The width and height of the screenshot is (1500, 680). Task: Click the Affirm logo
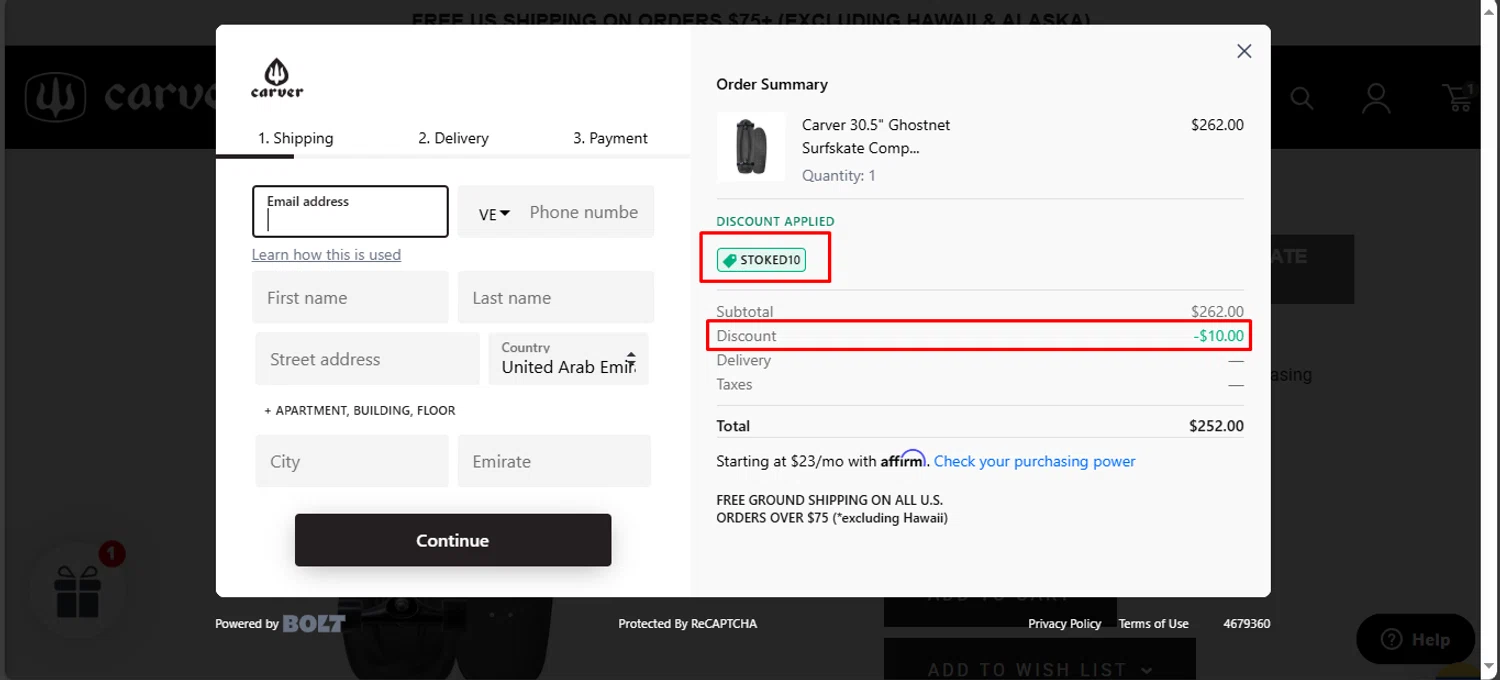tap(903, 460)
